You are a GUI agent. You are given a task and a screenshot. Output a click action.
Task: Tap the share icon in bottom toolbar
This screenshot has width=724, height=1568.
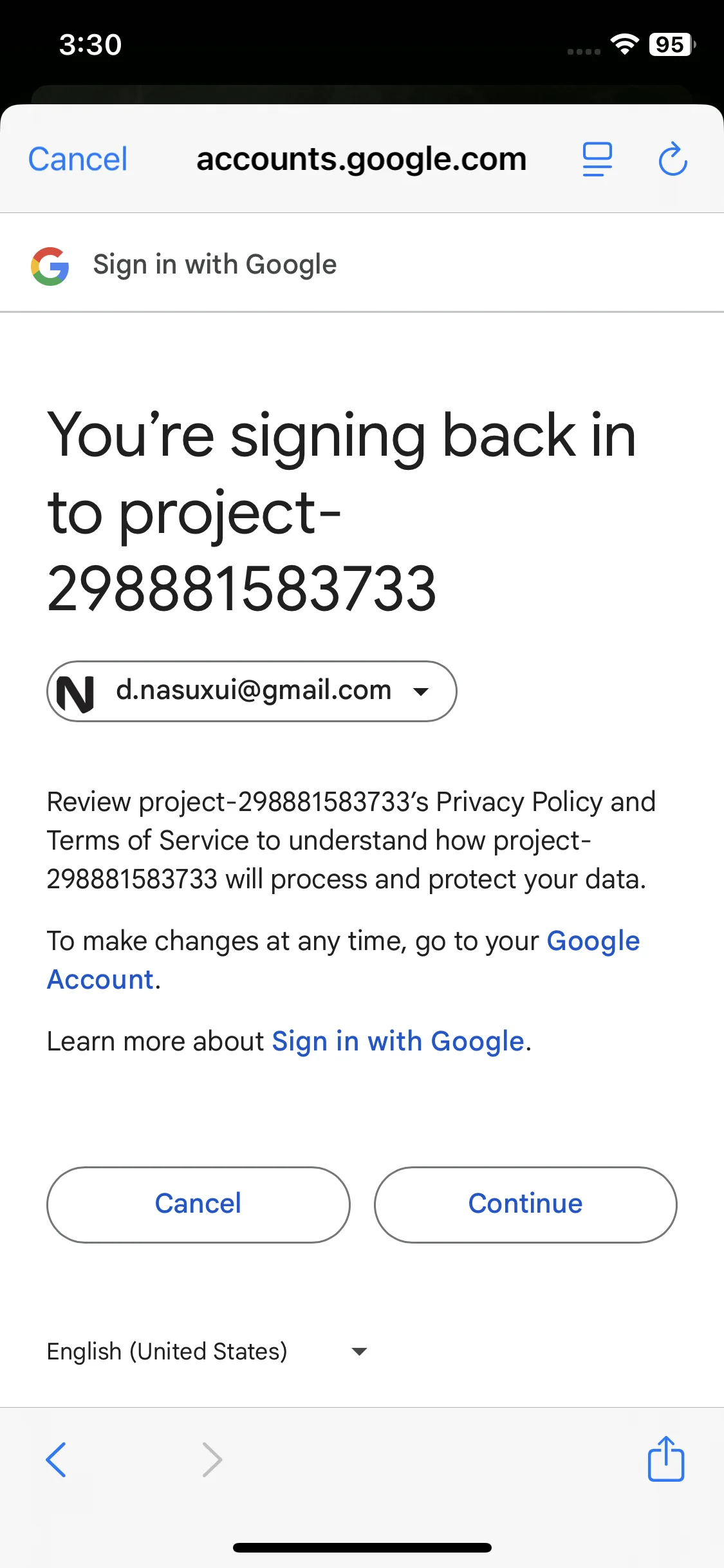click(x=666, y=1459)
